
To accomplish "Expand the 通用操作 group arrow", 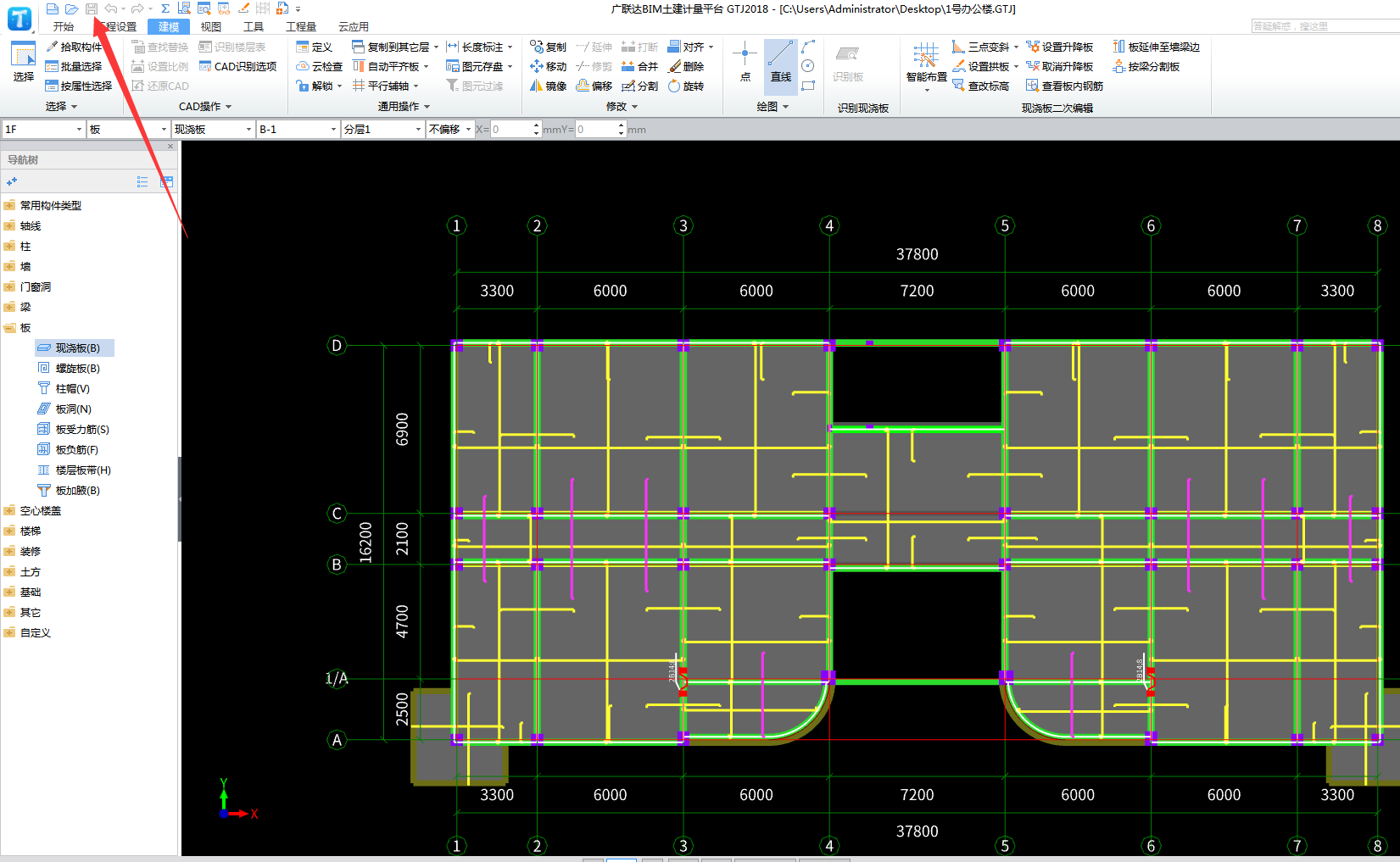I will point(427,107).
